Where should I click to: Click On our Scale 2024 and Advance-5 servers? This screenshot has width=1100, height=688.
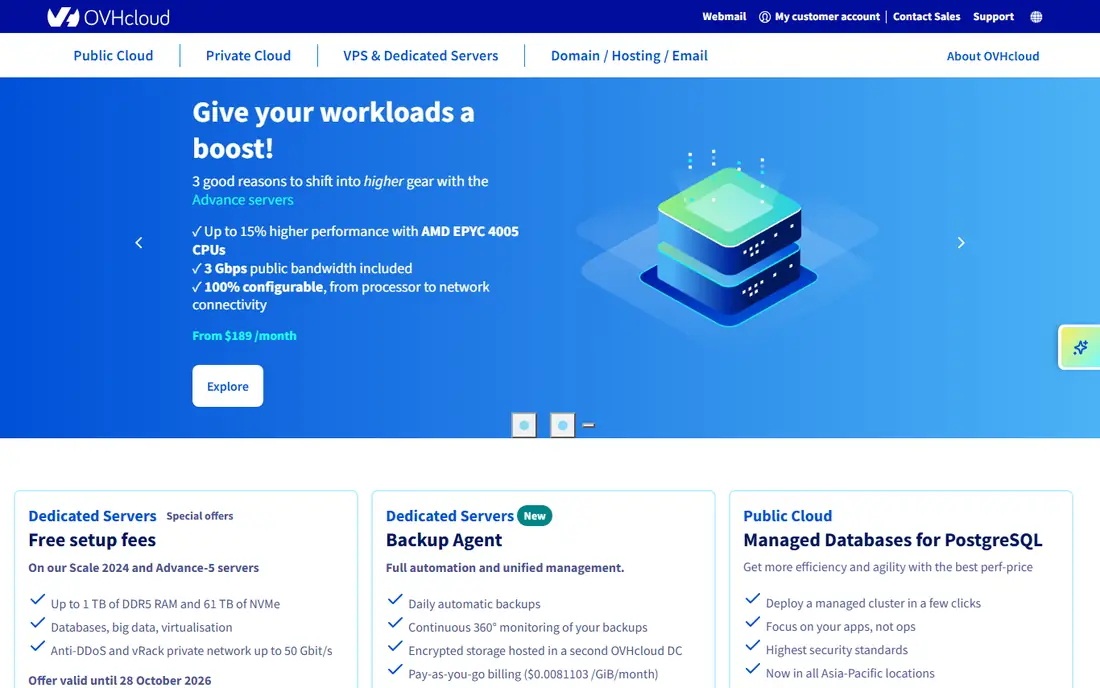click(143, 568)
